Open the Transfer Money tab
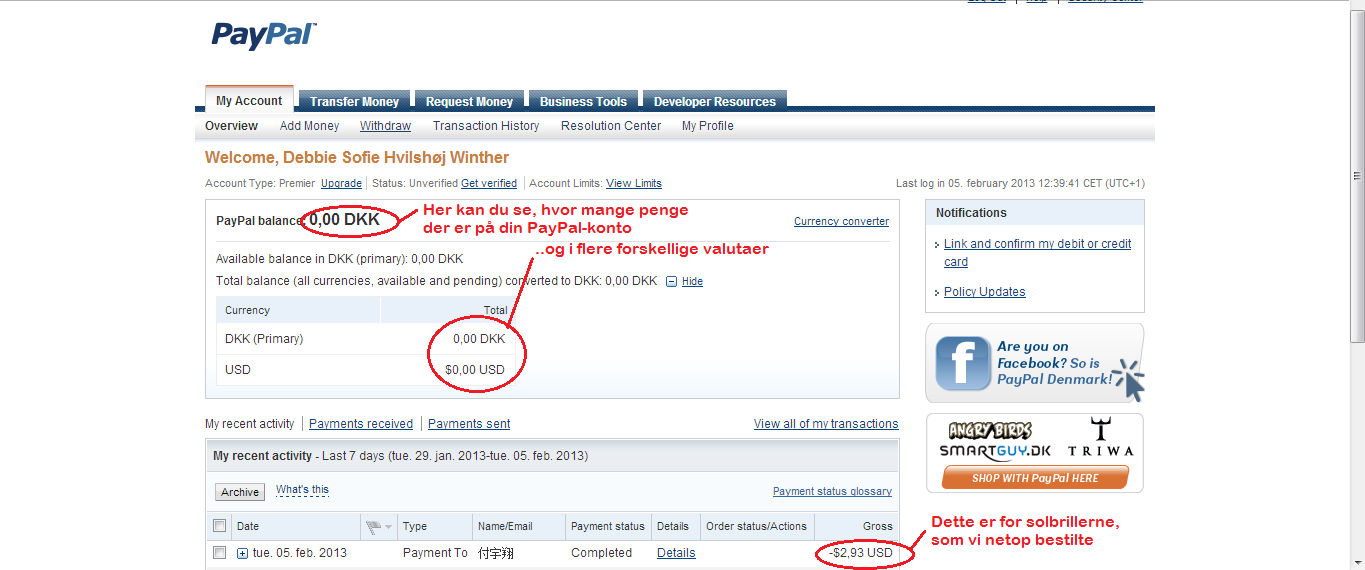This screenshot has width=1365, height=570. pyautogui.click(x=354, y=101)
